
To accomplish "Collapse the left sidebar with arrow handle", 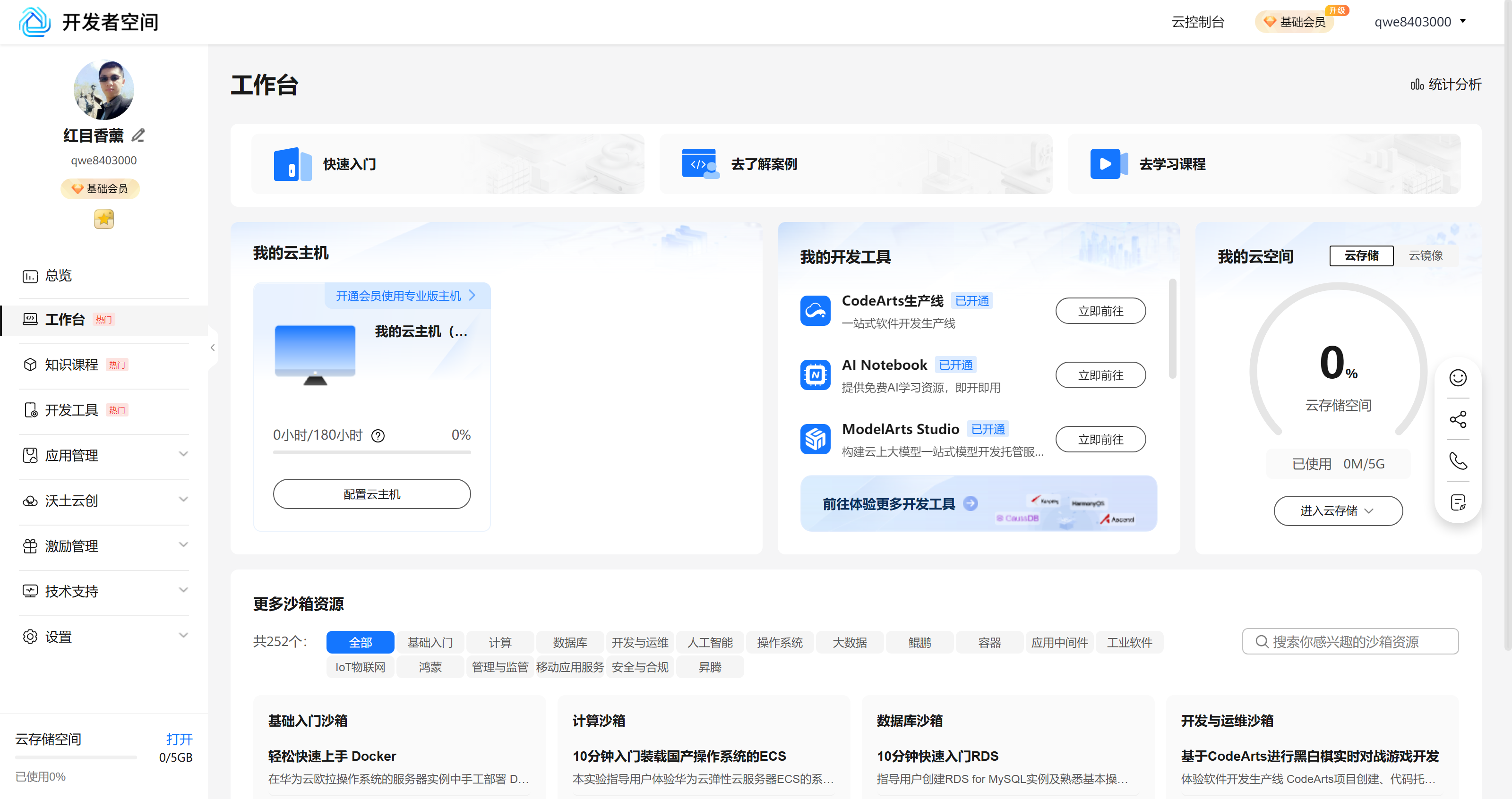I will click(x=213, y=348).
